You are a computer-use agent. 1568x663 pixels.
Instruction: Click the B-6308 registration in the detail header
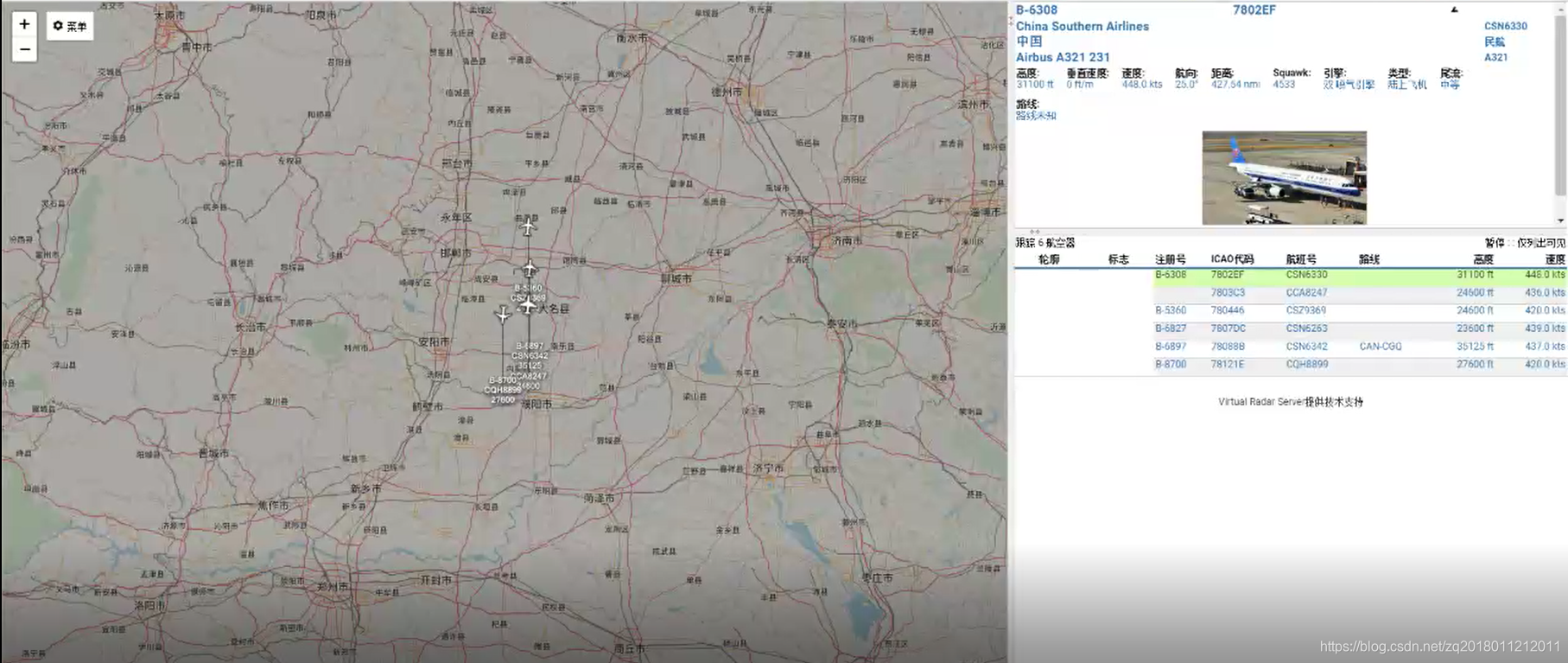tap(1037, 10)
